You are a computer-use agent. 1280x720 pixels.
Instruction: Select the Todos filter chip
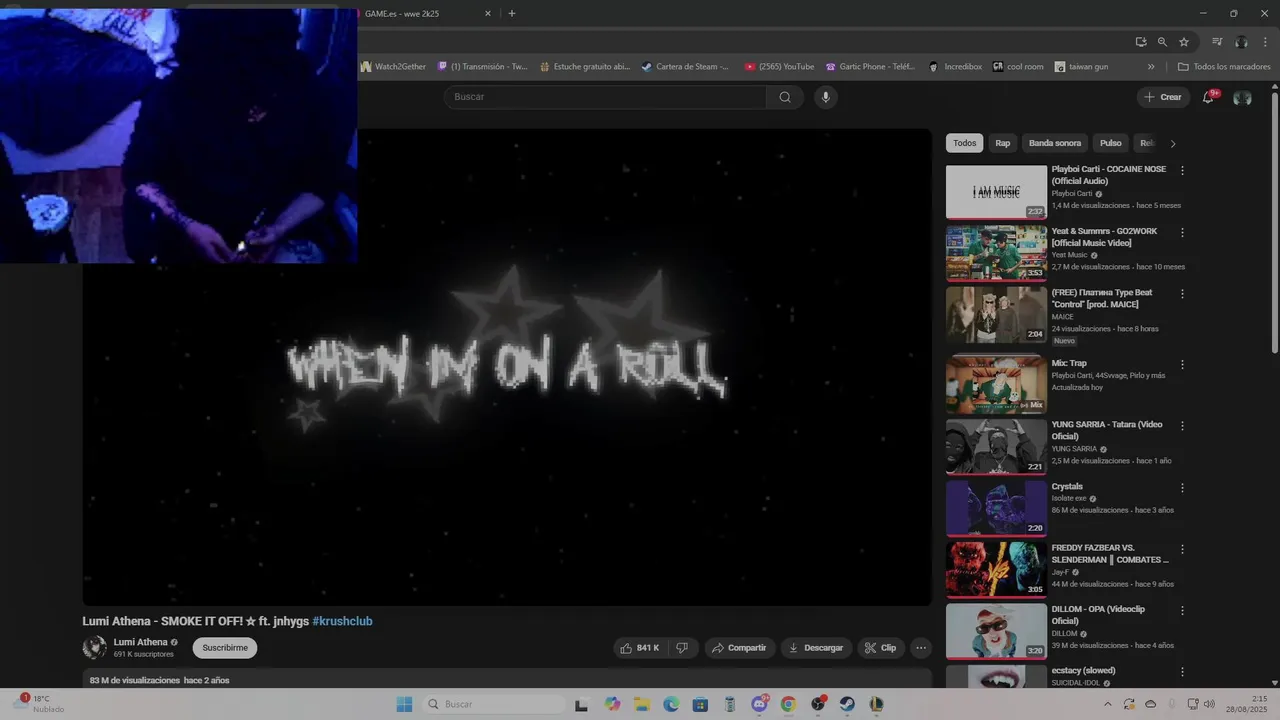pyautogui.click(x=964, y=143)
